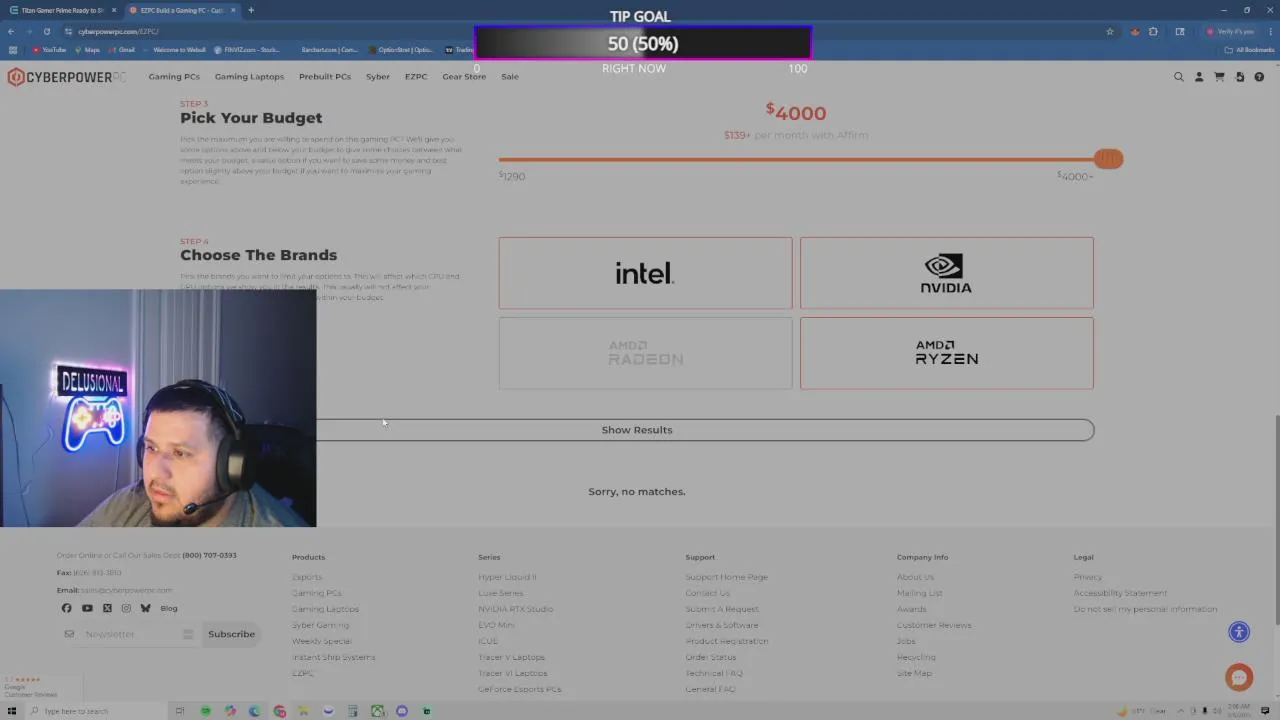Click the Subscribe button
Image resolution: width=1280 pixels, height=720 pixels.
[231, 634]
